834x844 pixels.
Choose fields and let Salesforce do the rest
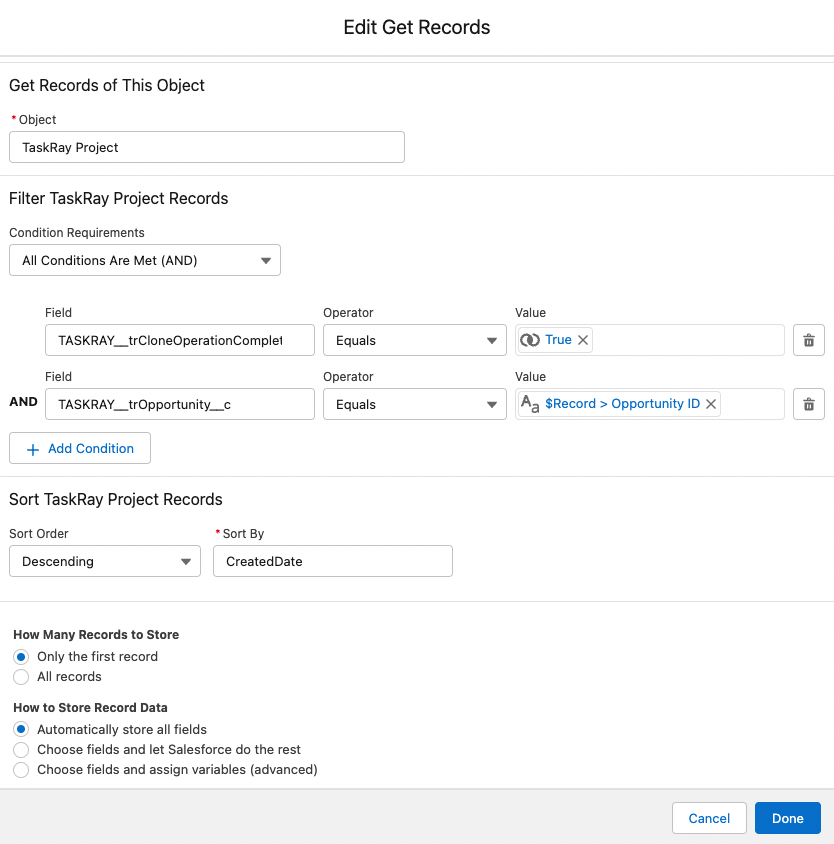tap(21, 749)
